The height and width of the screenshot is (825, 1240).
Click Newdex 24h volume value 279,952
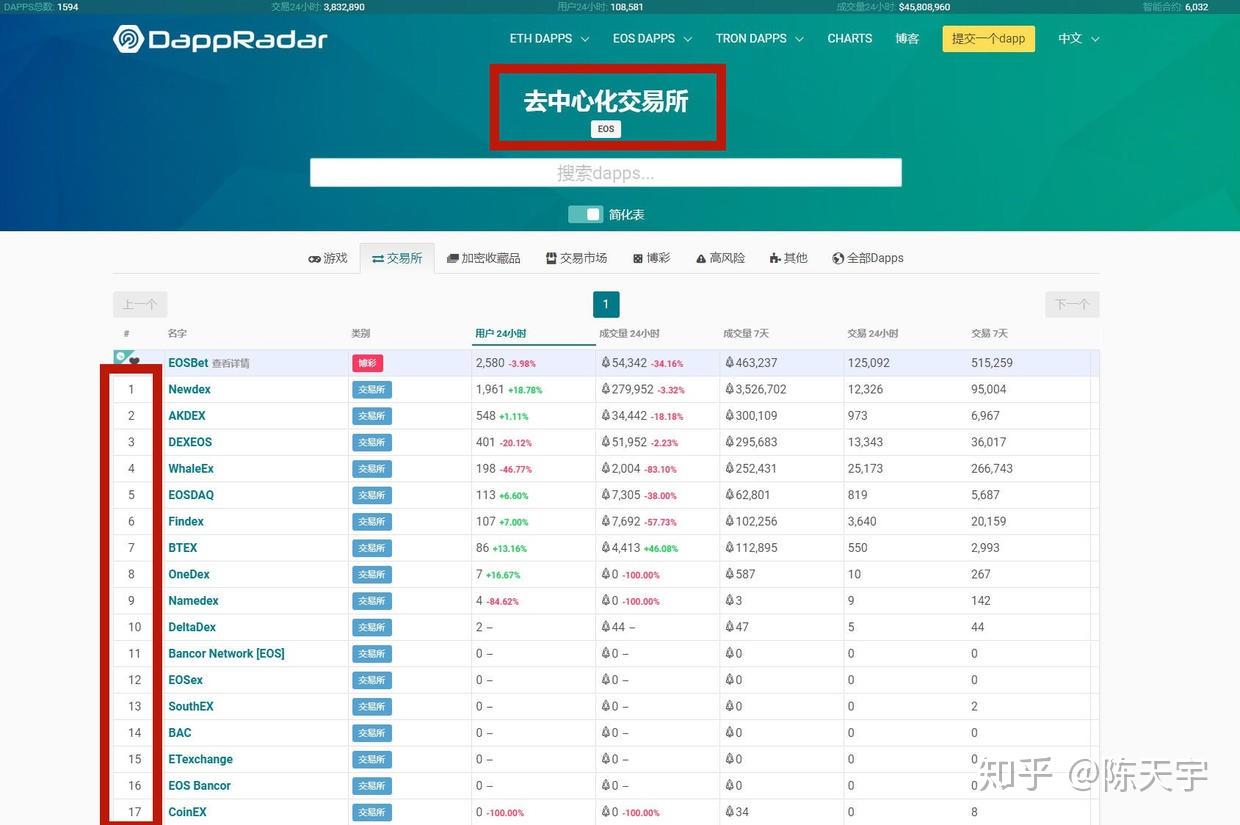(x=632, y=389)
